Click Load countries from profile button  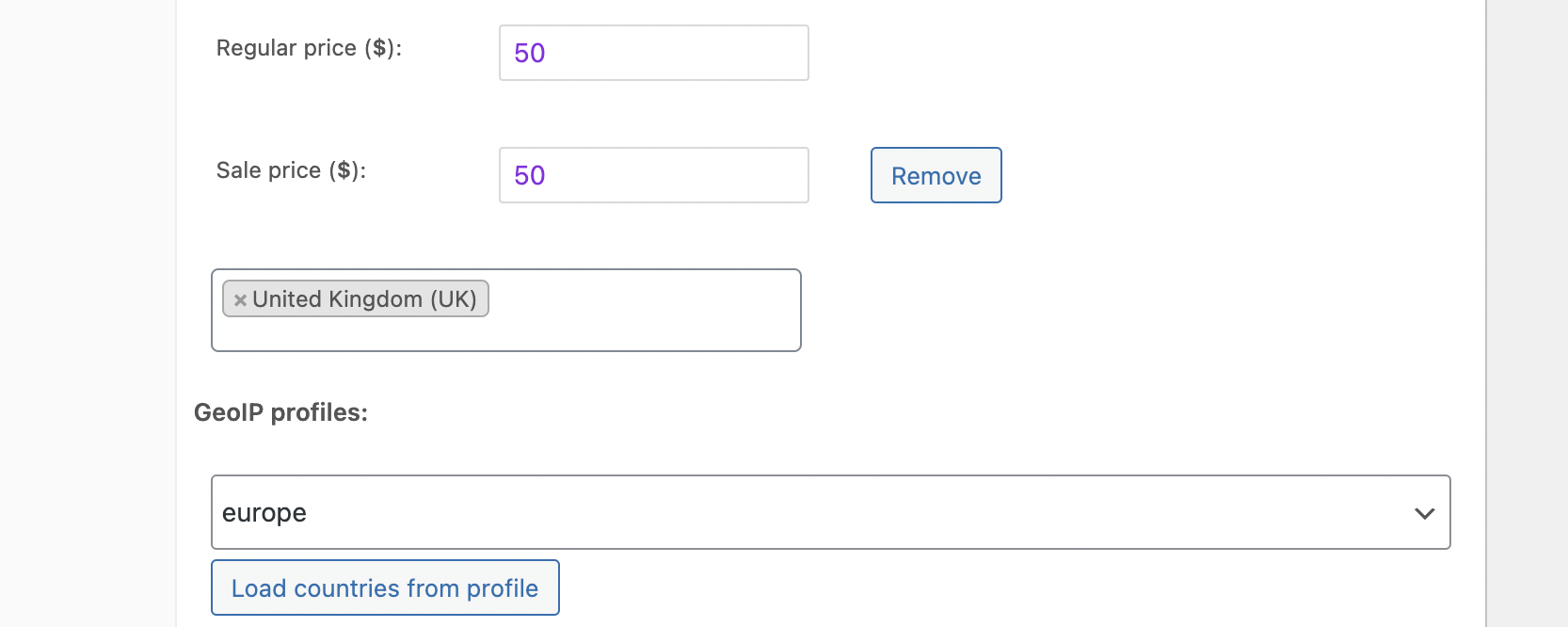385,588
